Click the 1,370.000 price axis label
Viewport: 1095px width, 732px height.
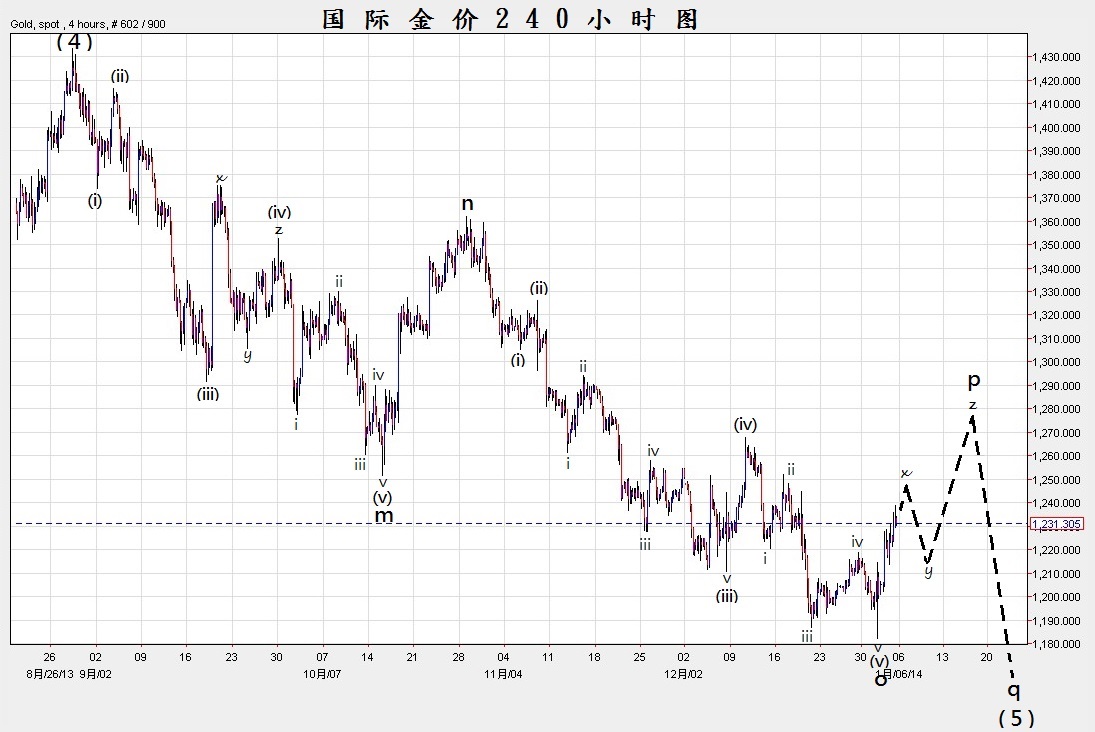pos(1056,198)
